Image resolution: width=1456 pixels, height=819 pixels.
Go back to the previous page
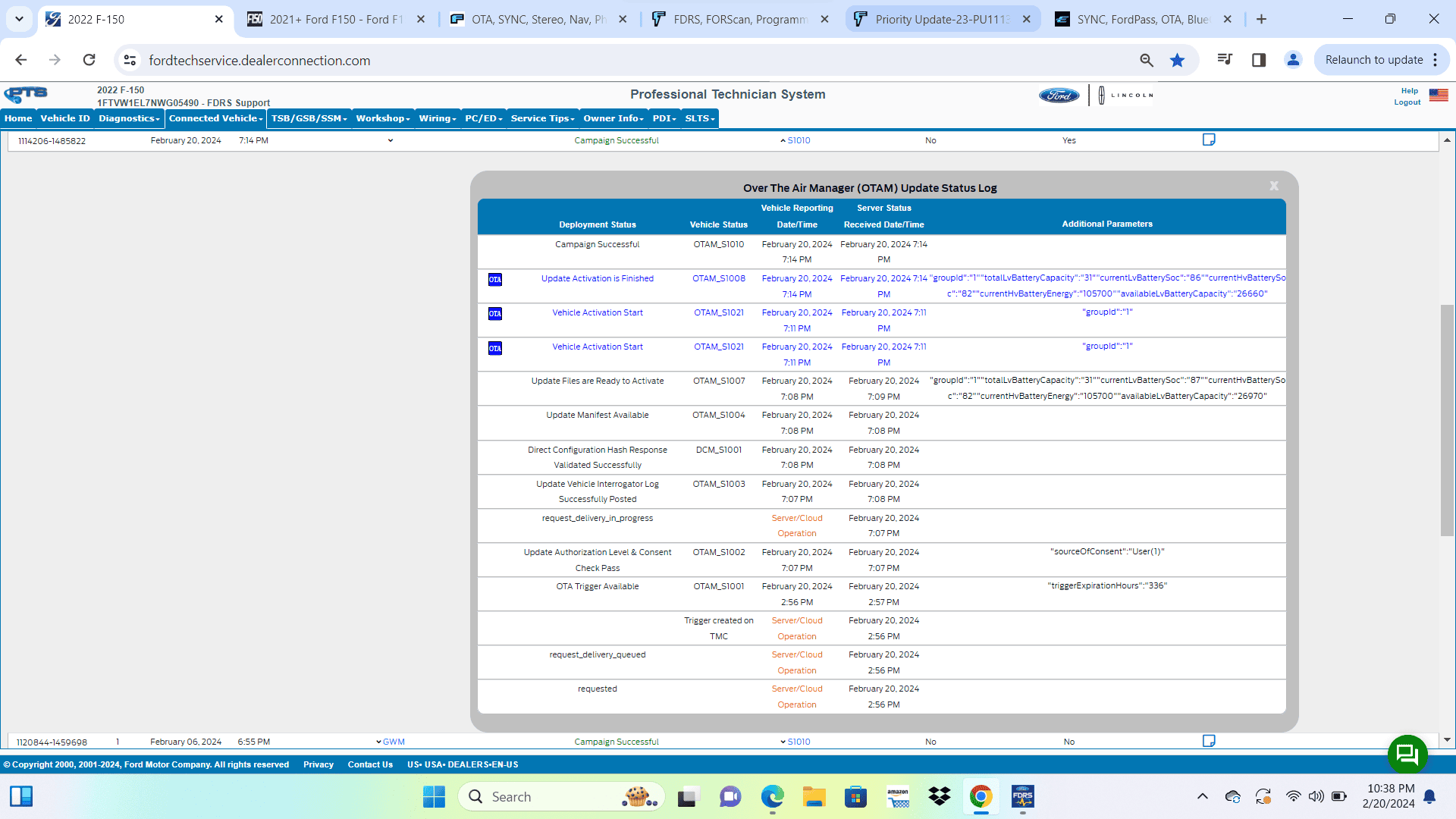coord(21,60)
